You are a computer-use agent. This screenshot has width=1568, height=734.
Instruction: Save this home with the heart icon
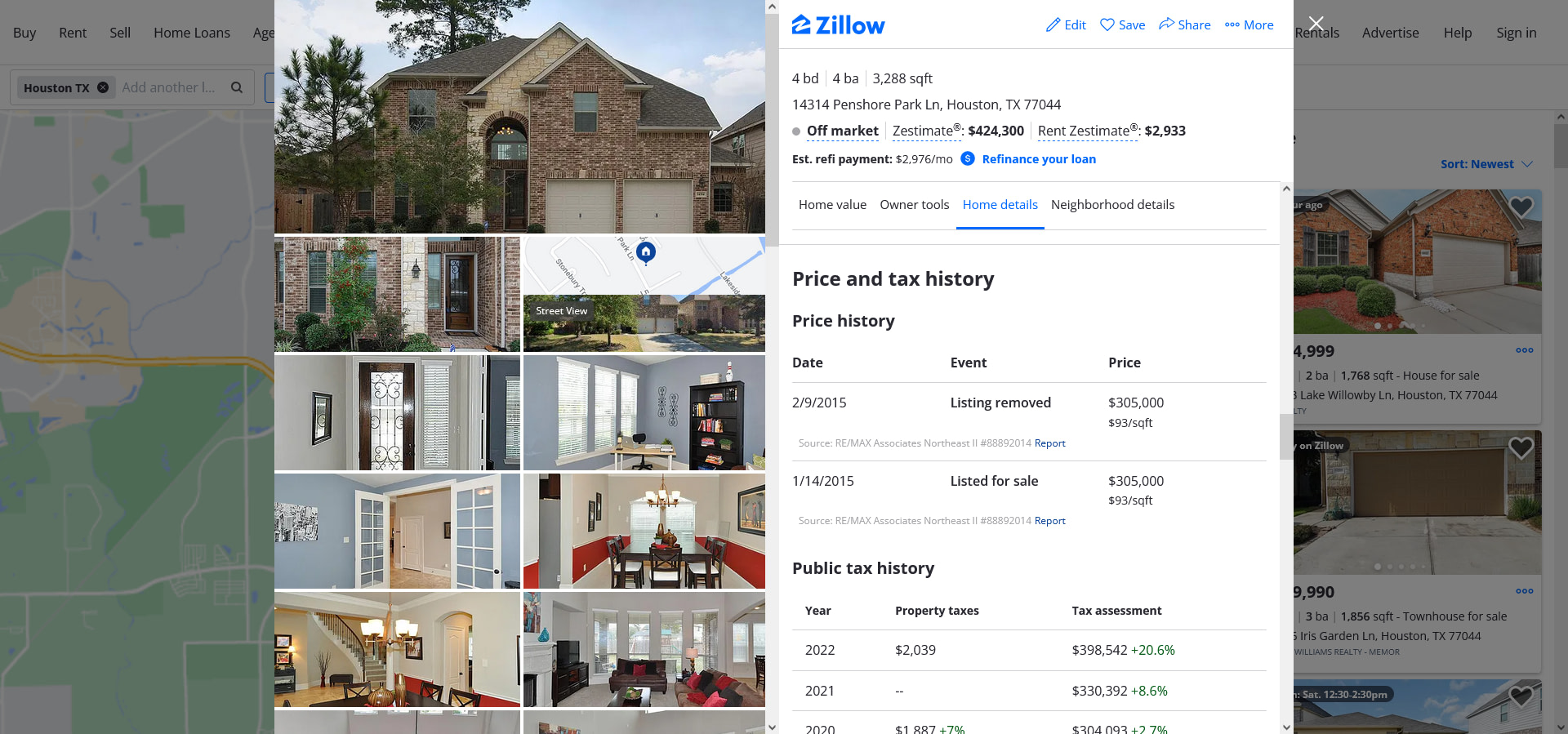pyautogui.click(x=1107, y=25)
